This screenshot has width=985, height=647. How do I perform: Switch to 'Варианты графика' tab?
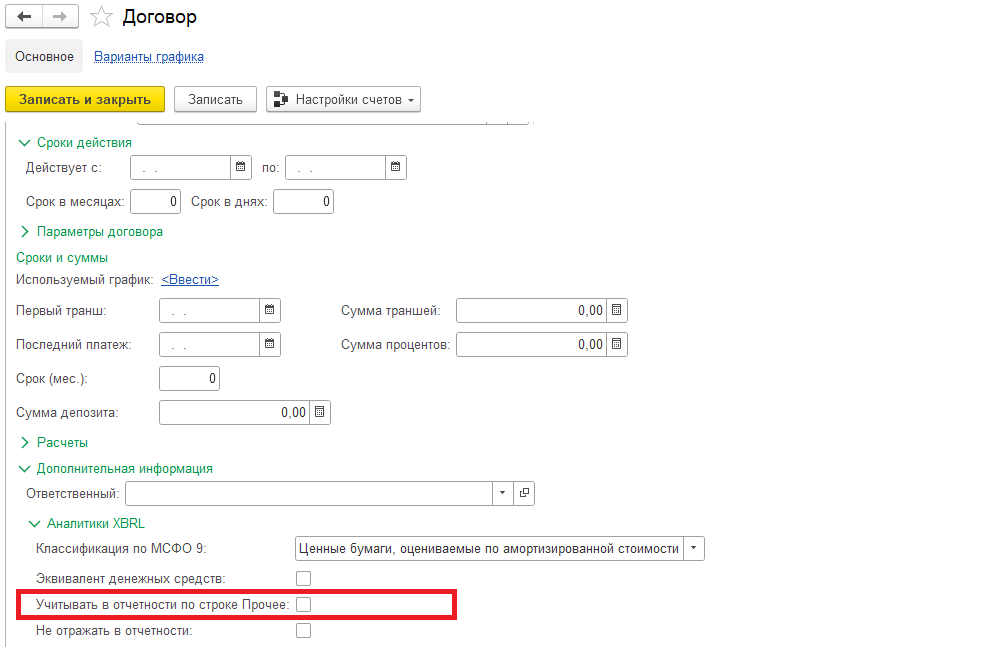(x=149, y=57)
